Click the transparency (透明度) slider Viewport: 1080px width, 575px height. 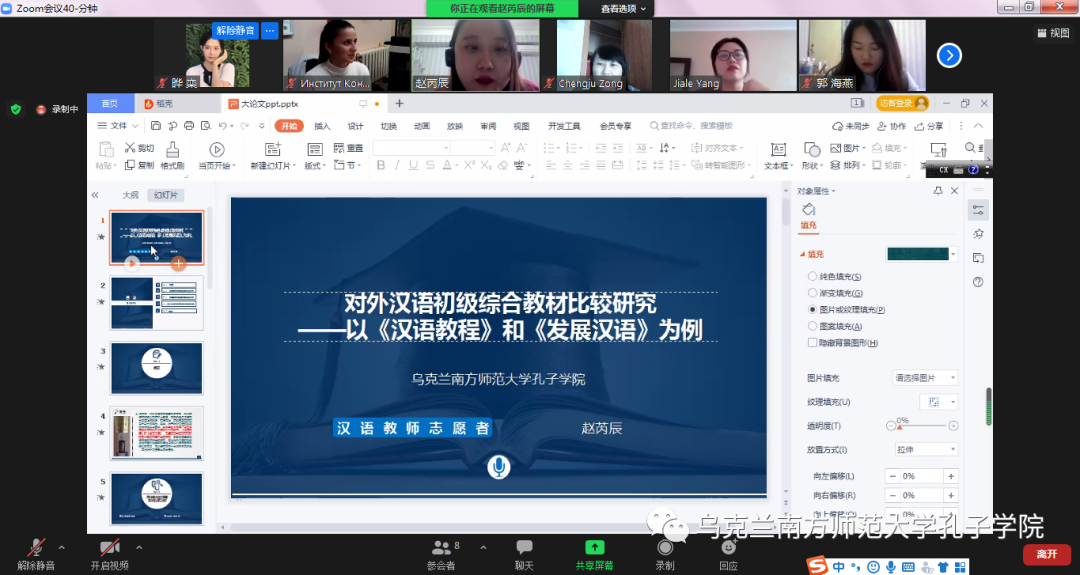(x=920, y=426)
